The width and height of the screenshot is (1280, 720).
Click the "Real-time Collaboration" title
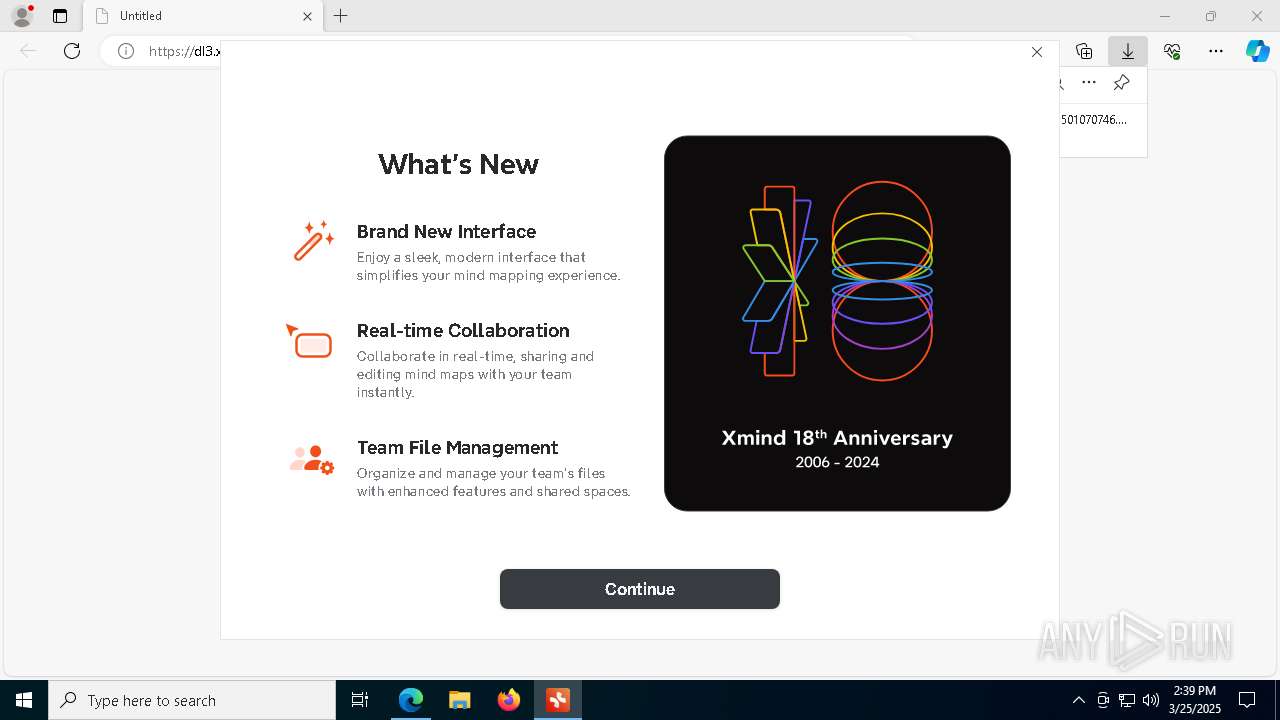click(463, 330)
